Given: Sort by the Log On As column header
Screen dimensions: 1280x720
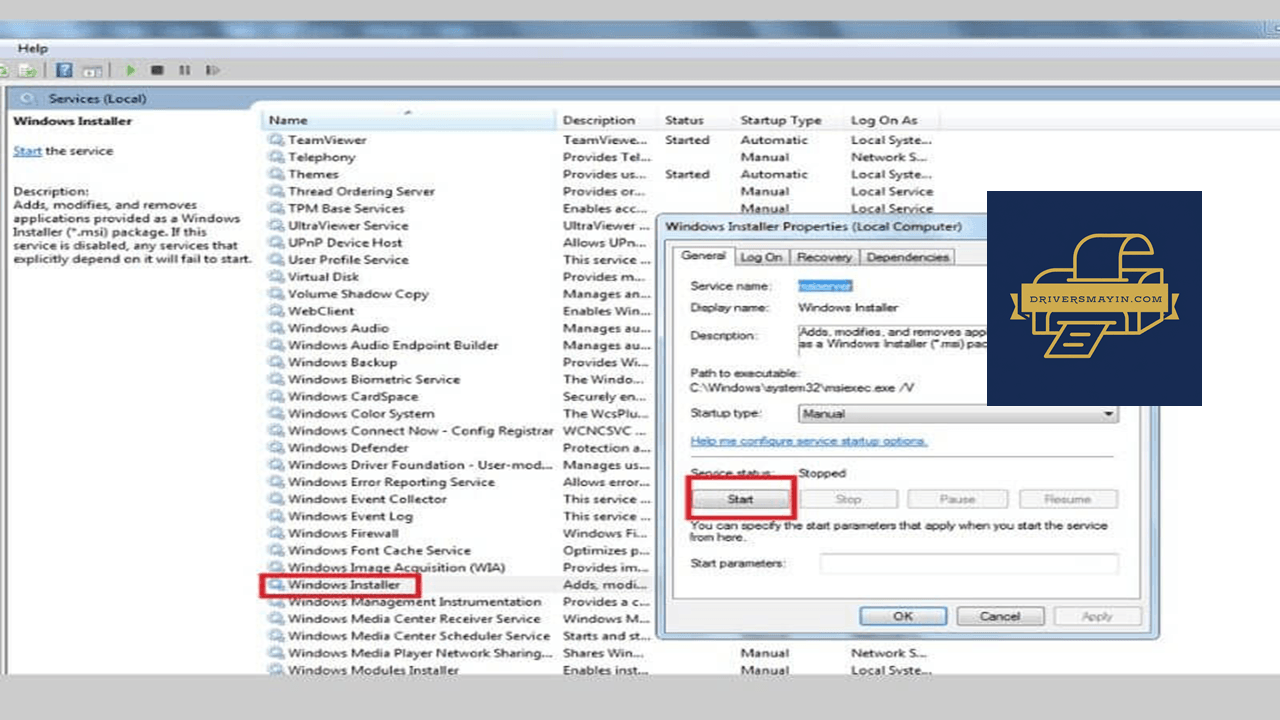Looking at the screenshot, I should coord(891,120).
